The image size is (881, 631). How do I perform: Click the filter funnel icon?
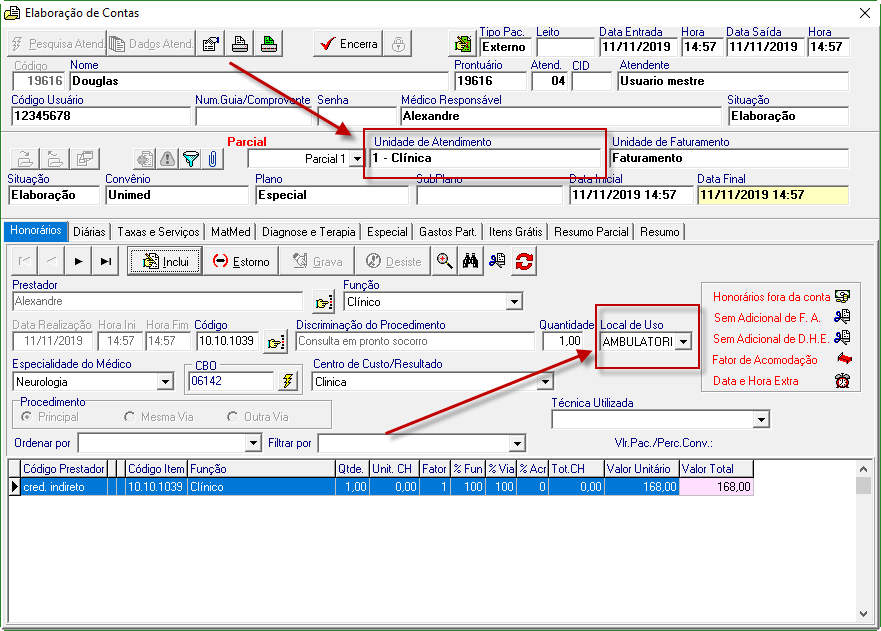pyautogui.click(x=190, y=159)
